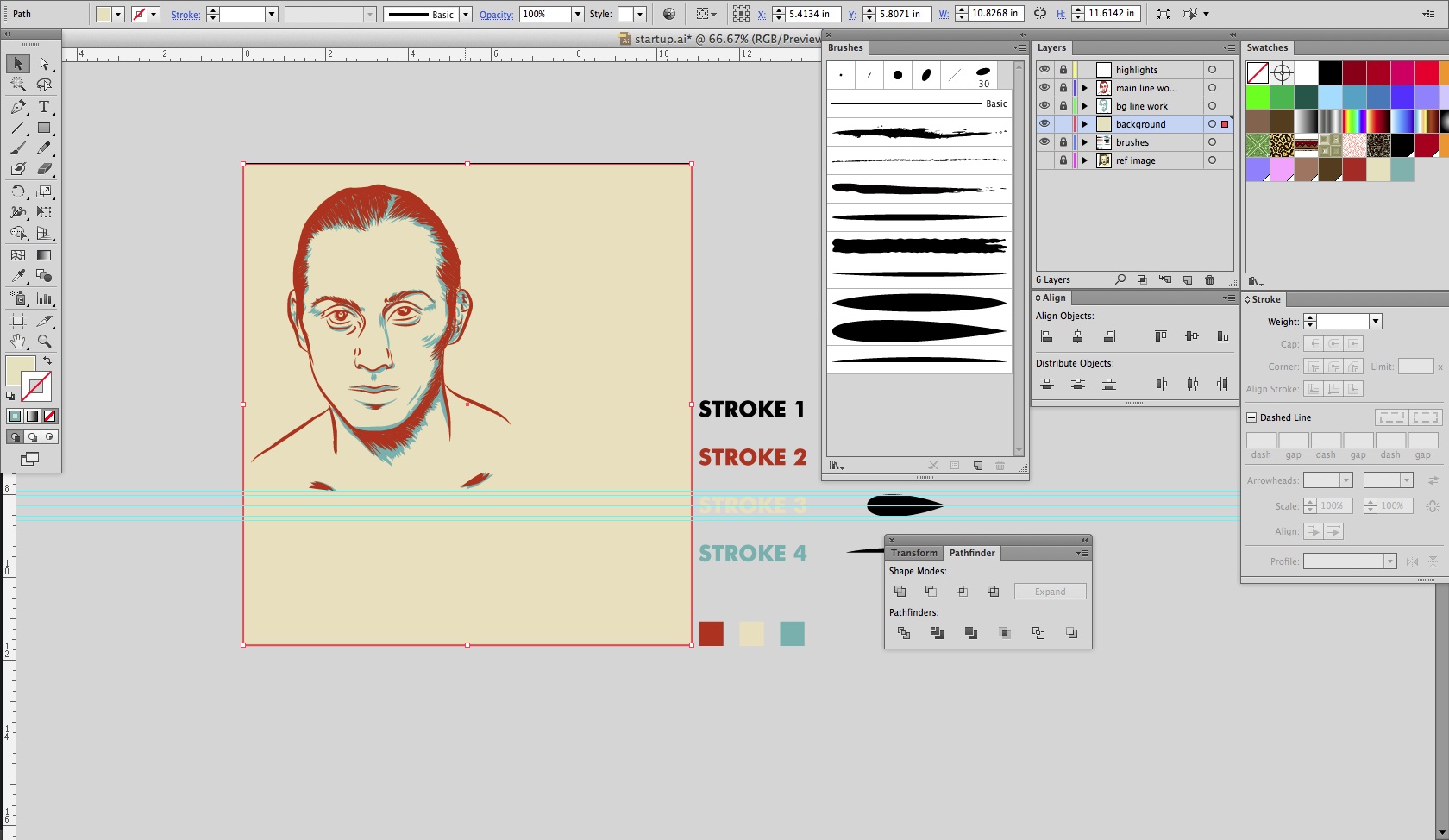Viewport: 1449px width, 840px height.
Task: Pick the Eyedropper tool
Action: (x=18, y=276)
